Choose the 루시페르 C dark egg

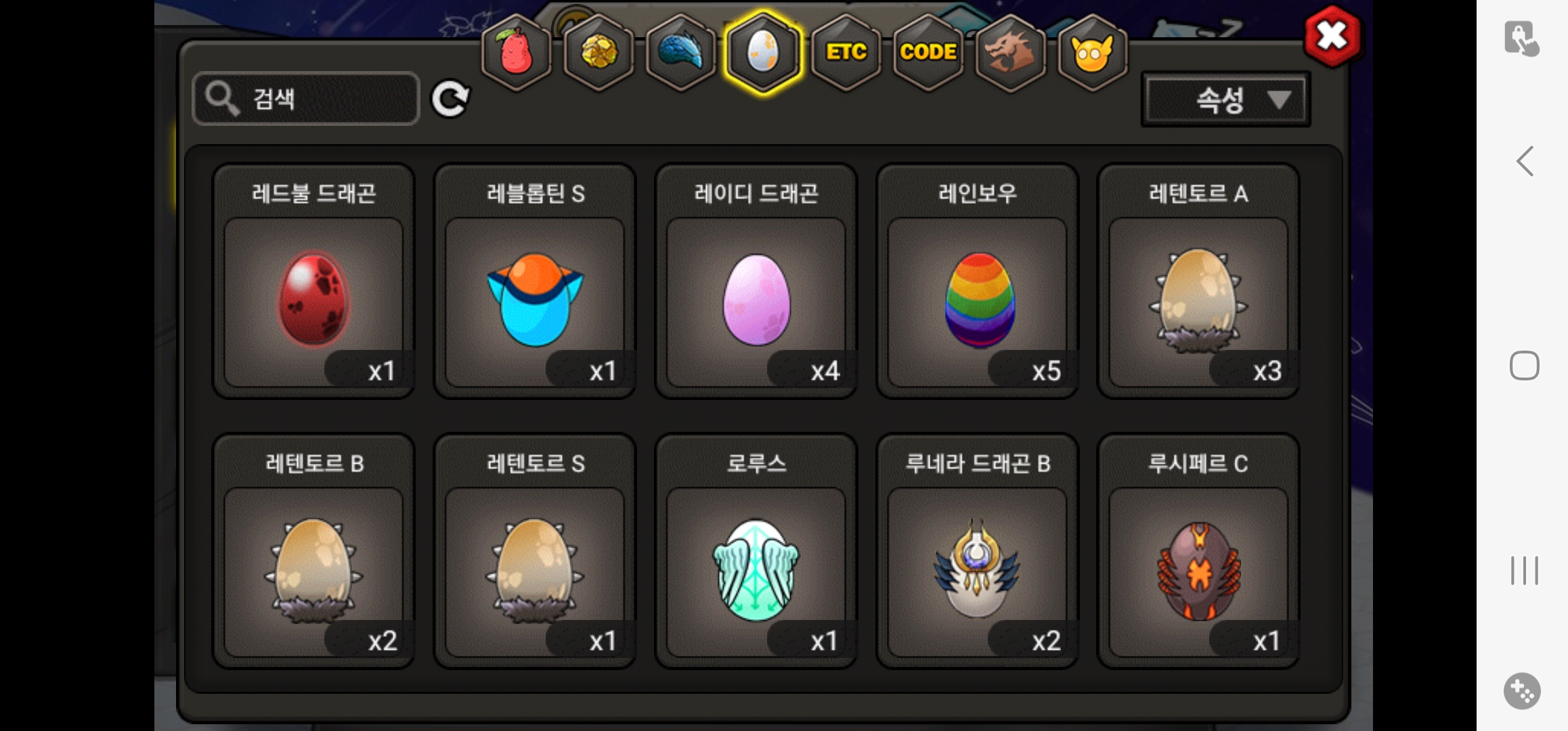click(1198, 551)
